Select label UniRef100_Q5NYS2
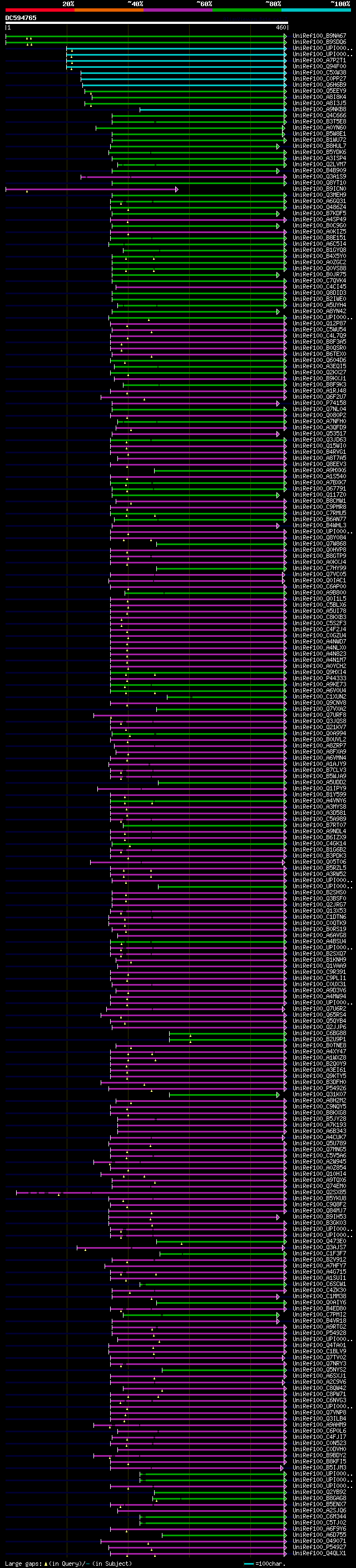Image resolution: width=356 pixels, height=1568 pixels. (x=319, y=1369)
